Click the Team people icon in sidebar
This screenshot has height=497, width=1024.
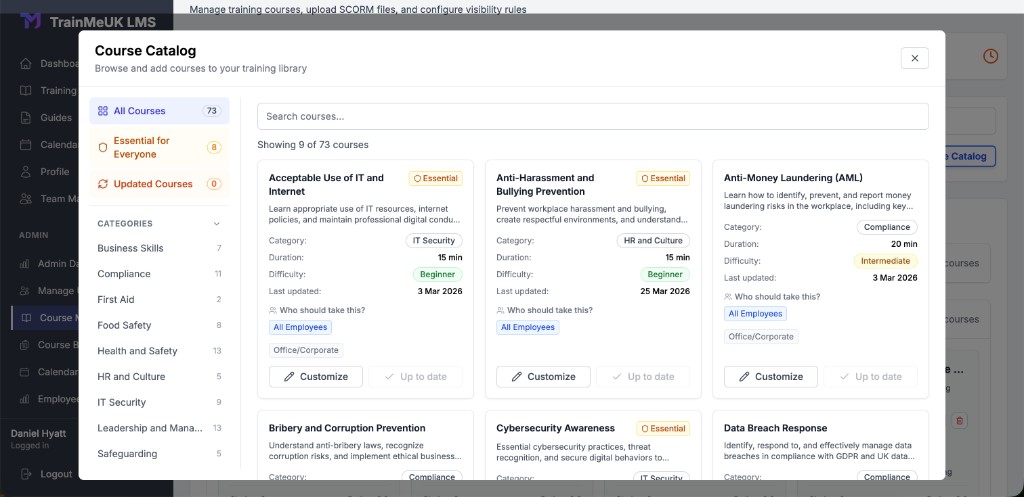(x=25, y=199)
